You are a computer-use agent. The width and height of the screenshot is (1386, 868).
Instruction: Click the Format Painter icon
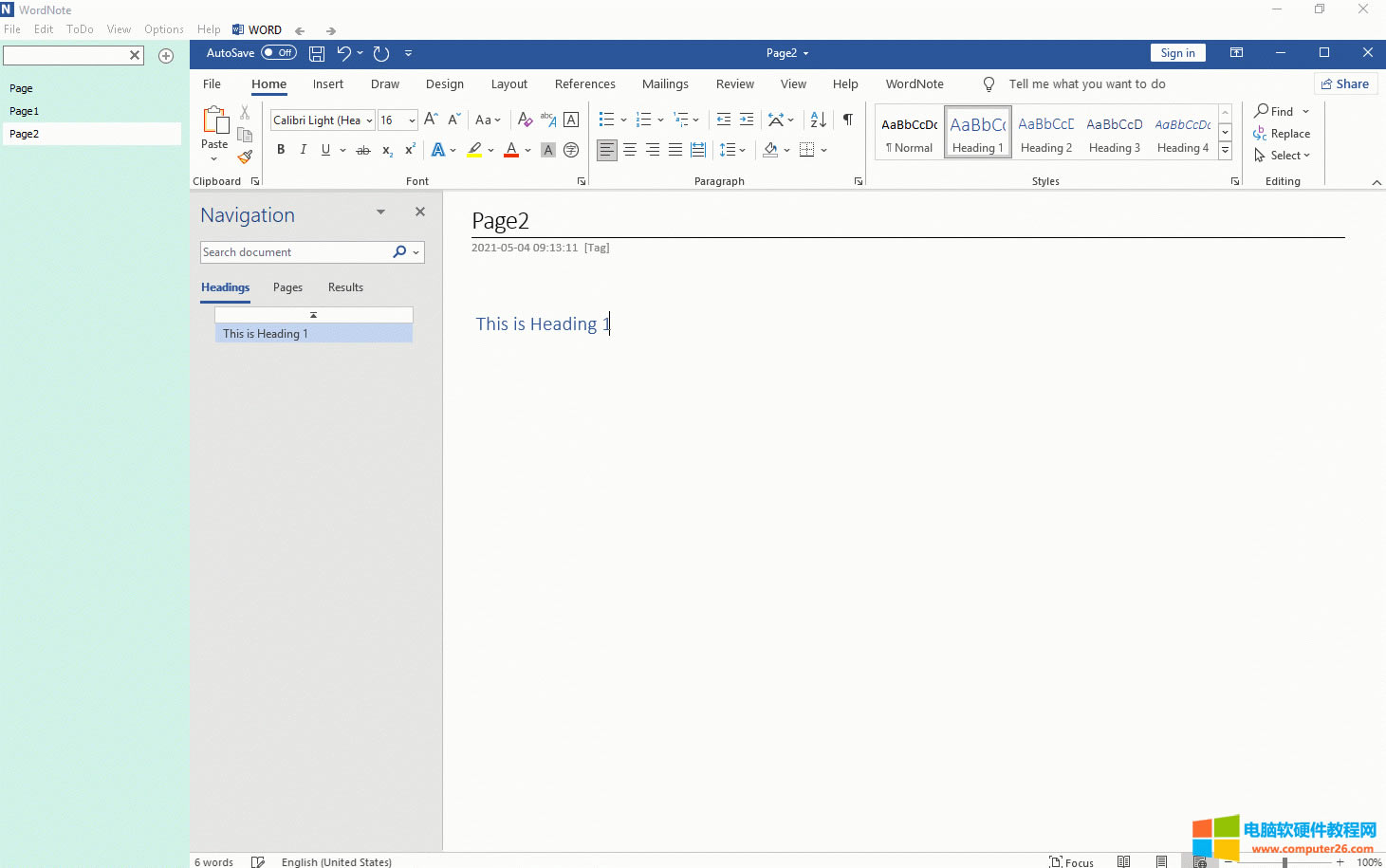tap(245, 157)
